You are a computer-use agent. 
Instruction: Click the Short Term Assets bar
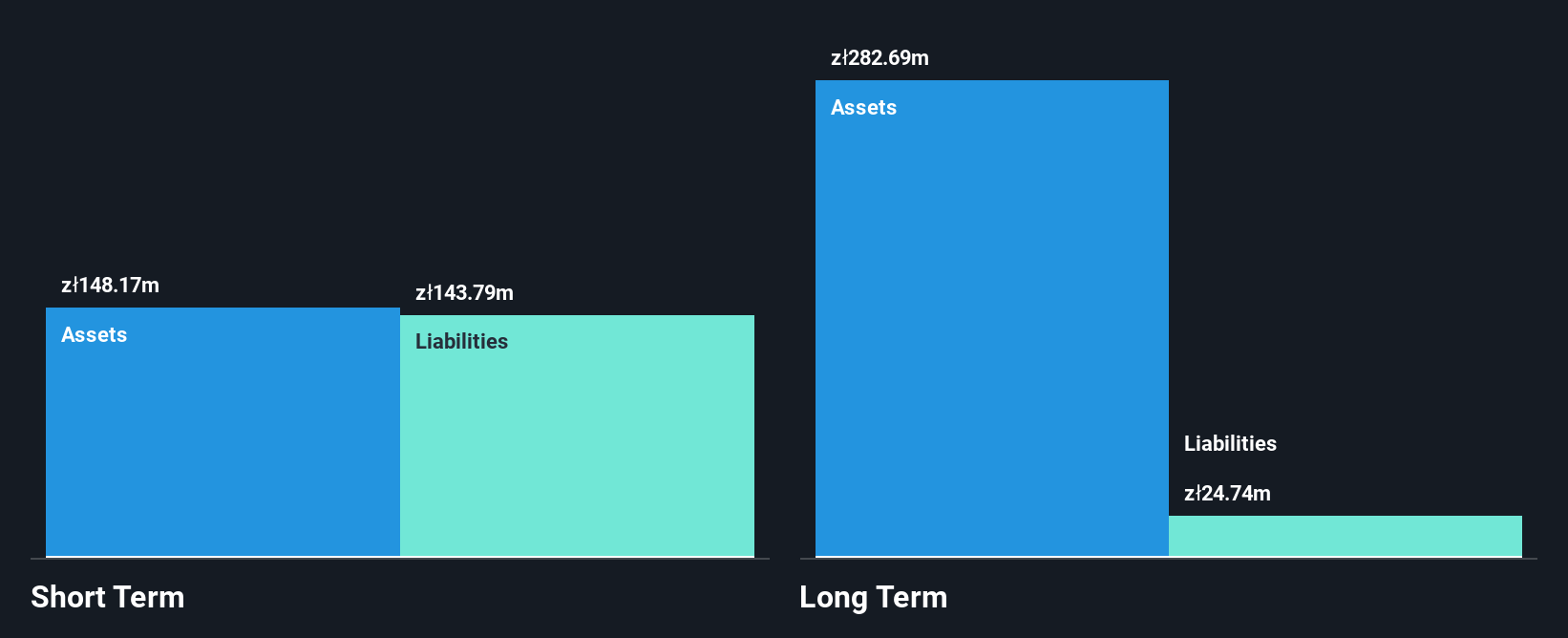coord(222,432)
